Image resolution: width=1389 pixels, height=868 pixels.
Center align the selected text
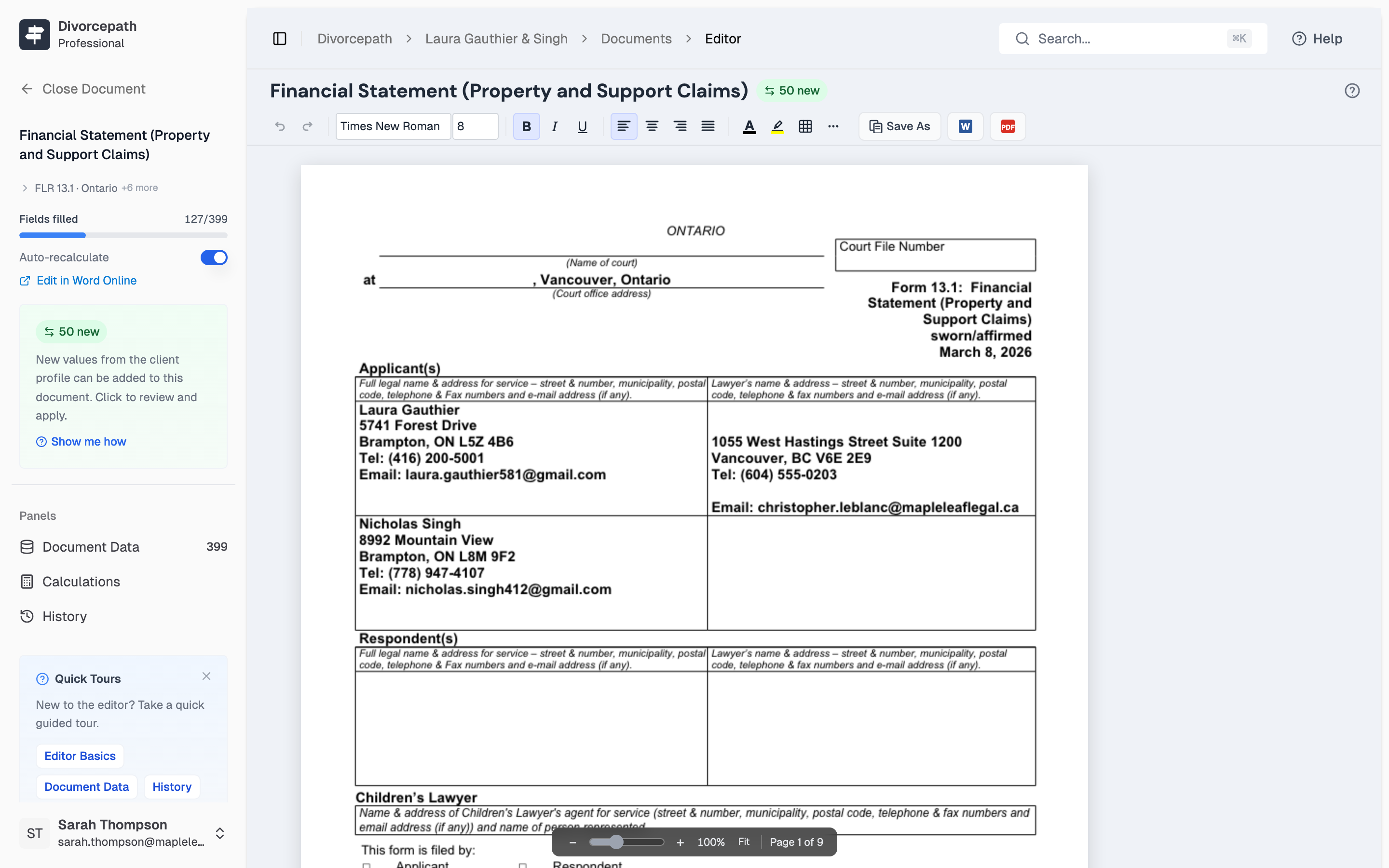(x=652, y=126)
